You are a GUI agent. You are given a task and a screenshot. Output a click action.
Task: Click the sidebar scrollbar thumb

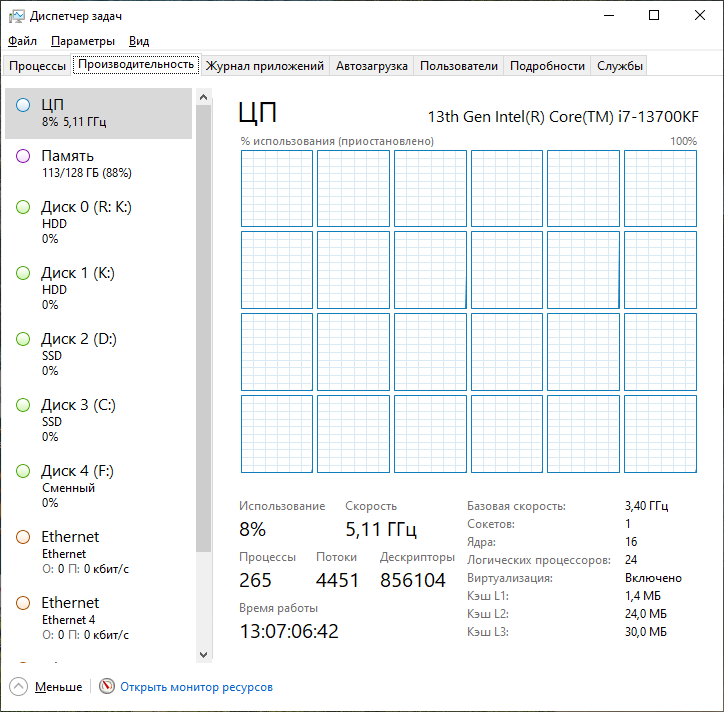click(204, 328)
